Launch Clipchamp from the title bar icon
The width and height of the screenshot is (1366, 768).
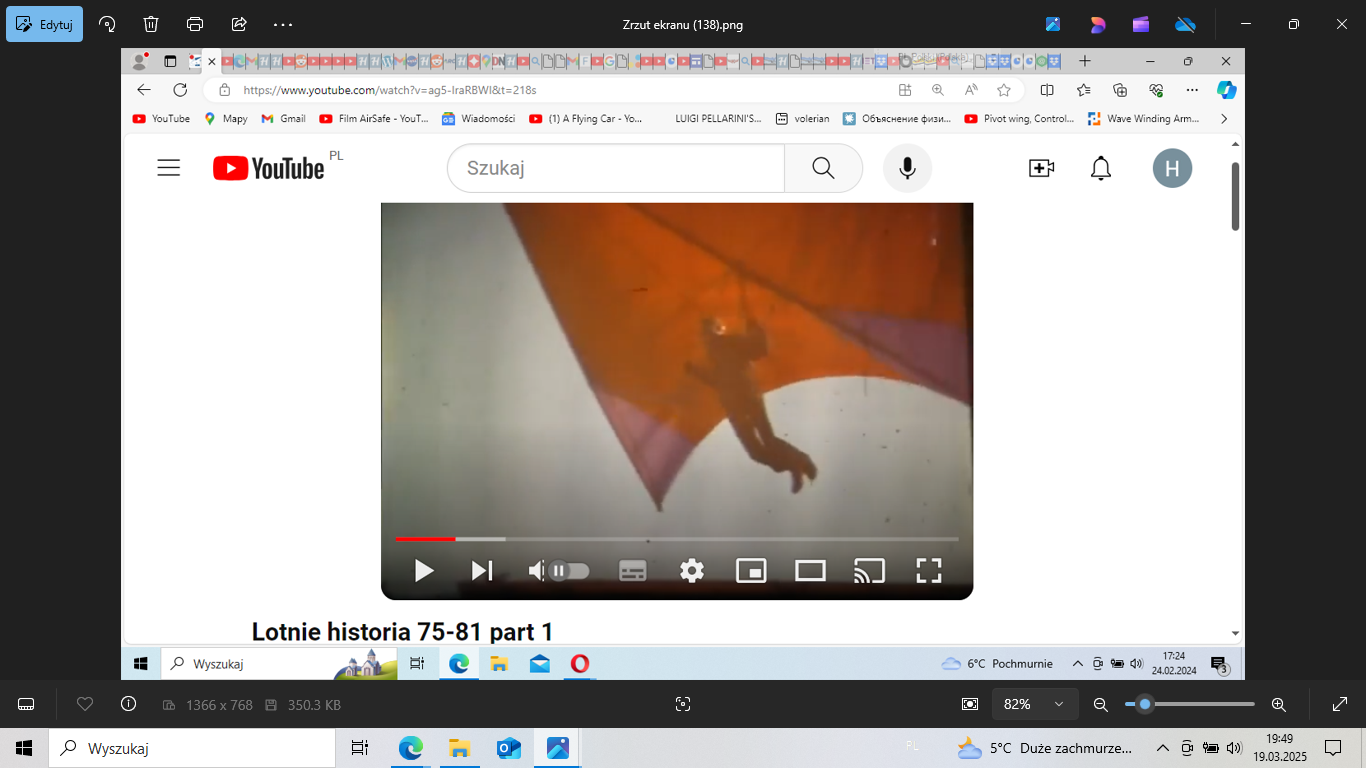(1141, 24)
